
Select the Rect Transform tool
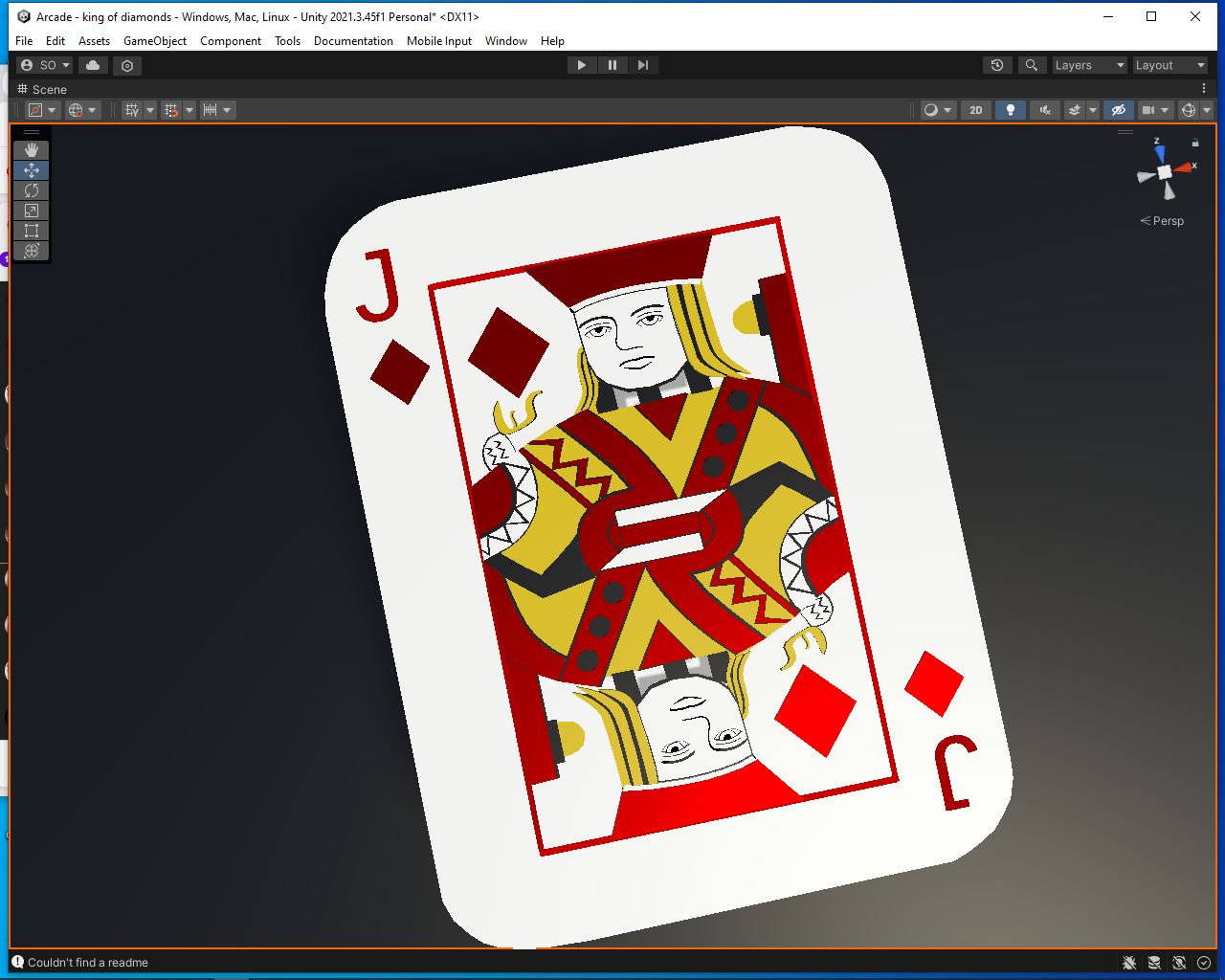point(31,230)
